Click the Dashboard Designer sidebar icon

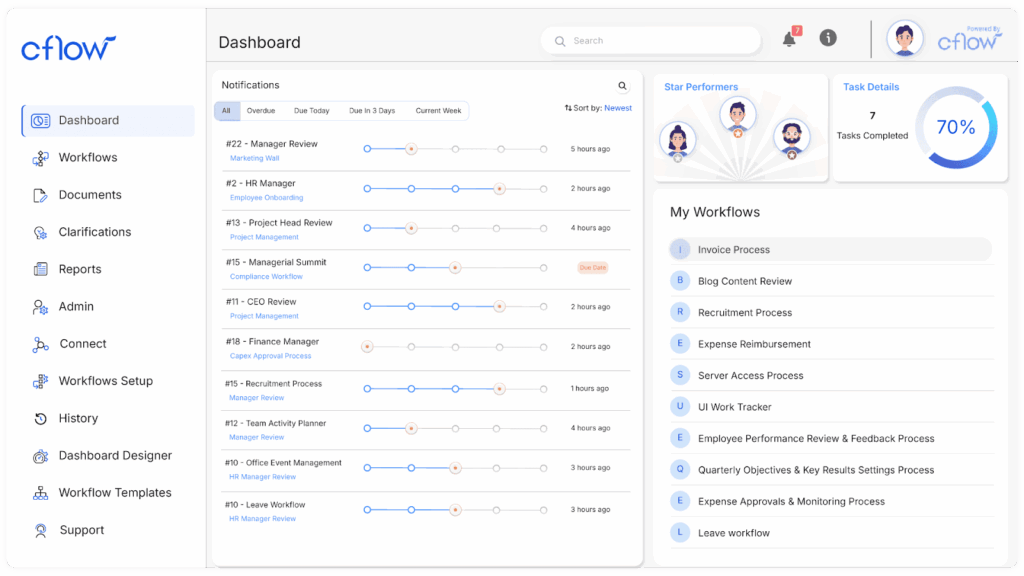(x=40, y=456)
